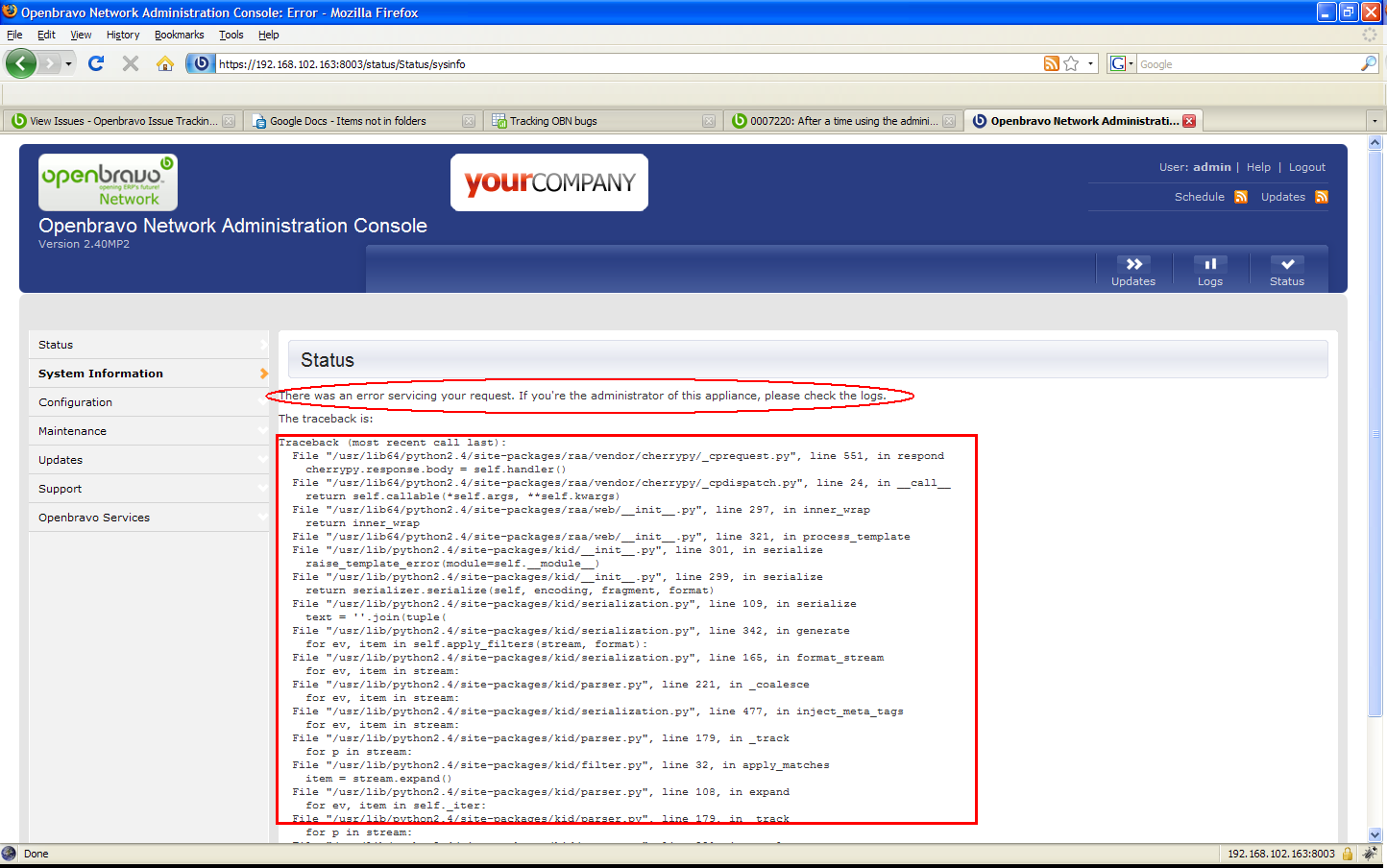
Task: Switch to Tracking OBN bugs tab
Action: click(x=603, y=121)
